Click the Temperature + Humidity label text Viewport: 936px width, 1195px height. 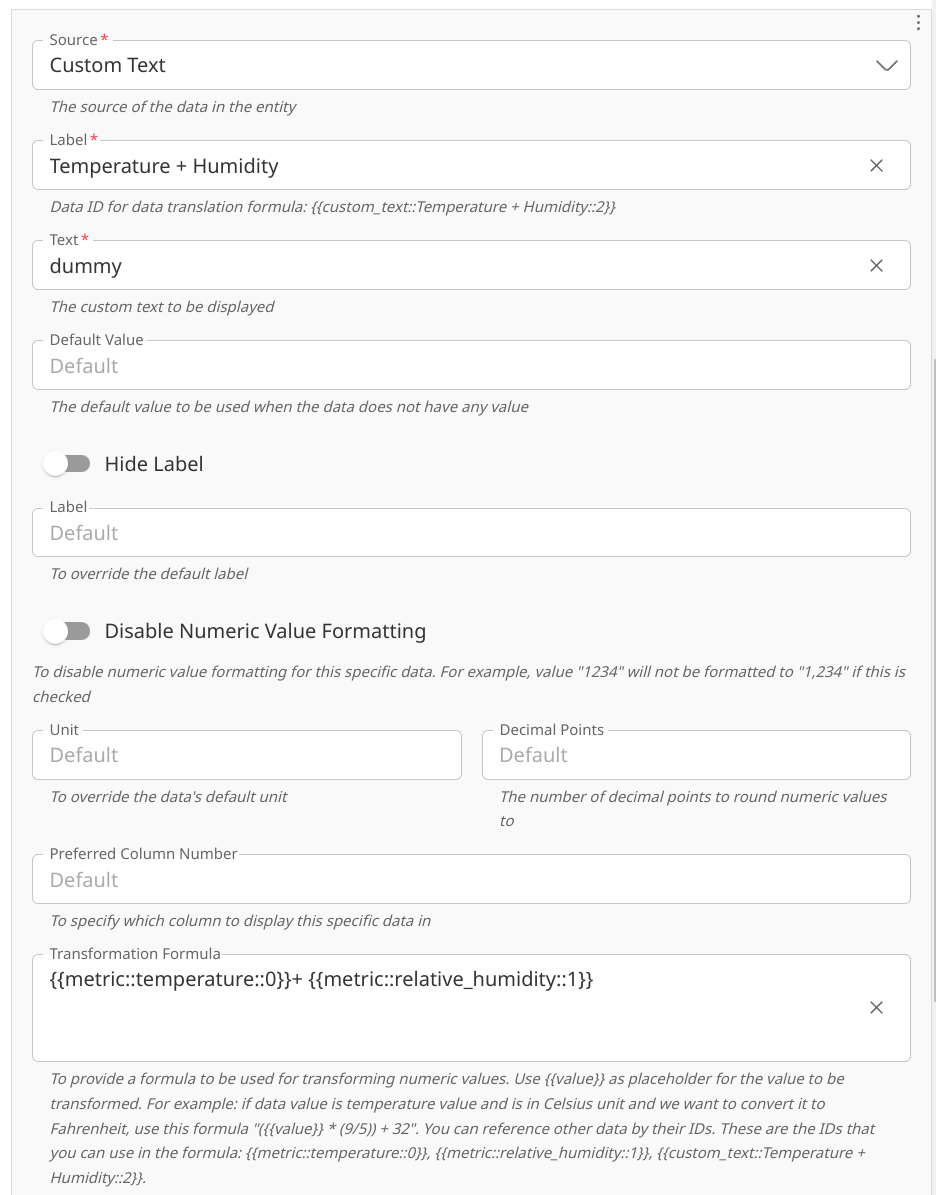164,166
